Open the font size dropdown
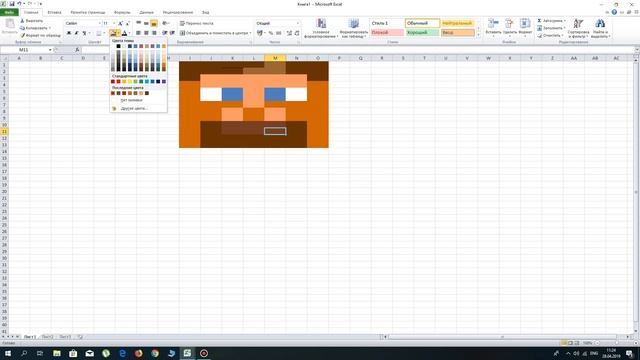The height and width of the screenshot is (360, 640). point(114,23)
